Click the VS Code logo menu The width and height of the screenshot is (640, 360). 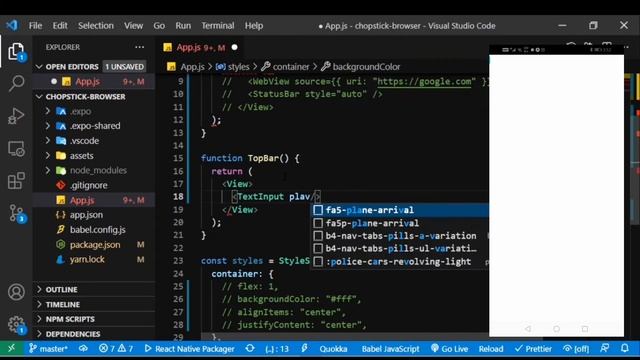(x=12, y=25)
